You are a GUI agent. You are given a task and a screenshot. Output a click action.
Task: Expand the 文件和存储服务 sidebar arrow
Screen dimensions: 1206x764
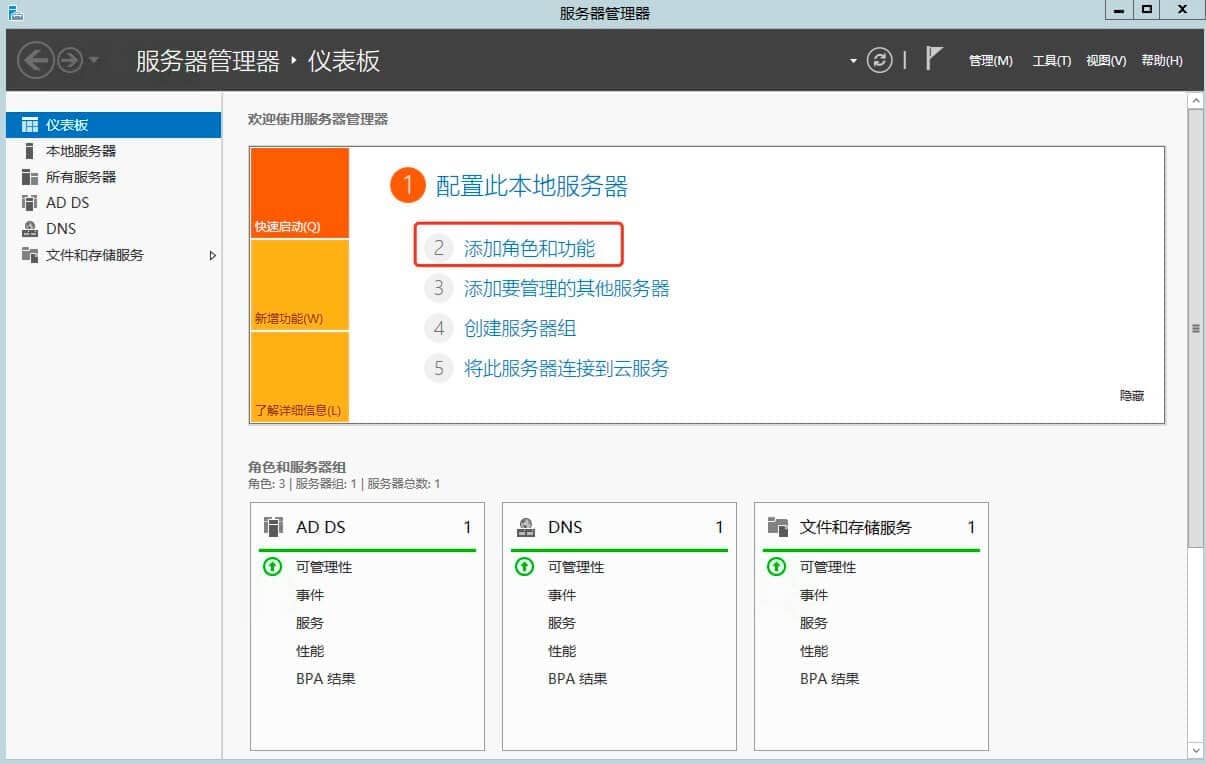point(212,255)
